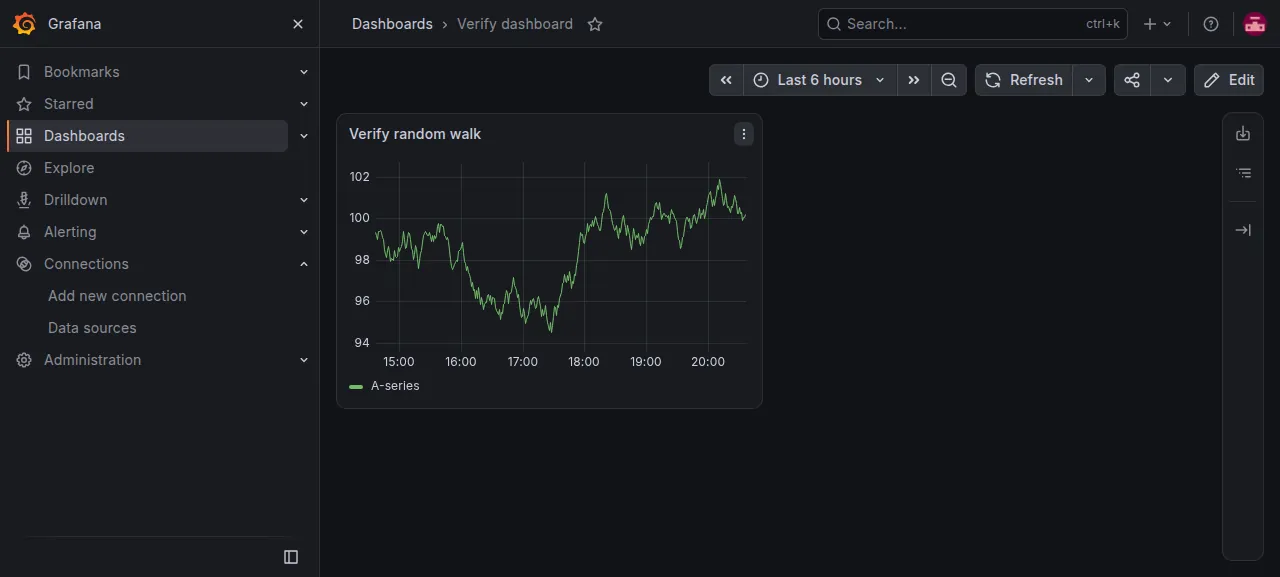Expand the Drilldown section chevron
Screen dimensions: 1280x577
tap(304, 200)
